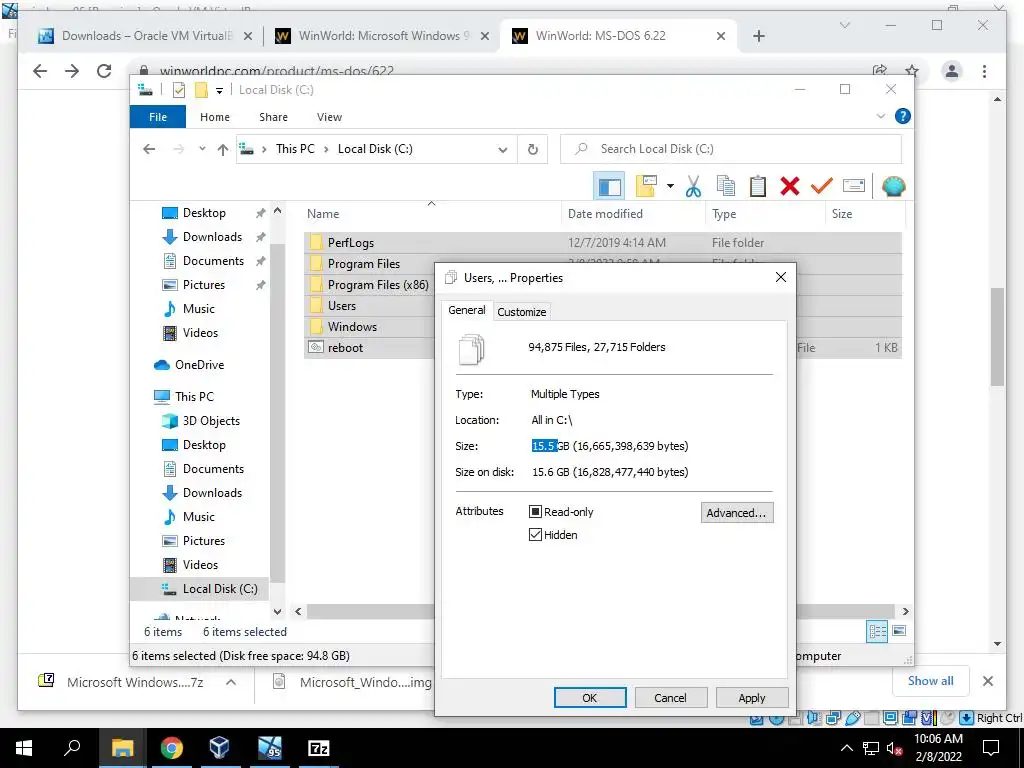Click the muted volume tray icon
The height and width of the screenshot is (768, 1024).
click(894, 748)
